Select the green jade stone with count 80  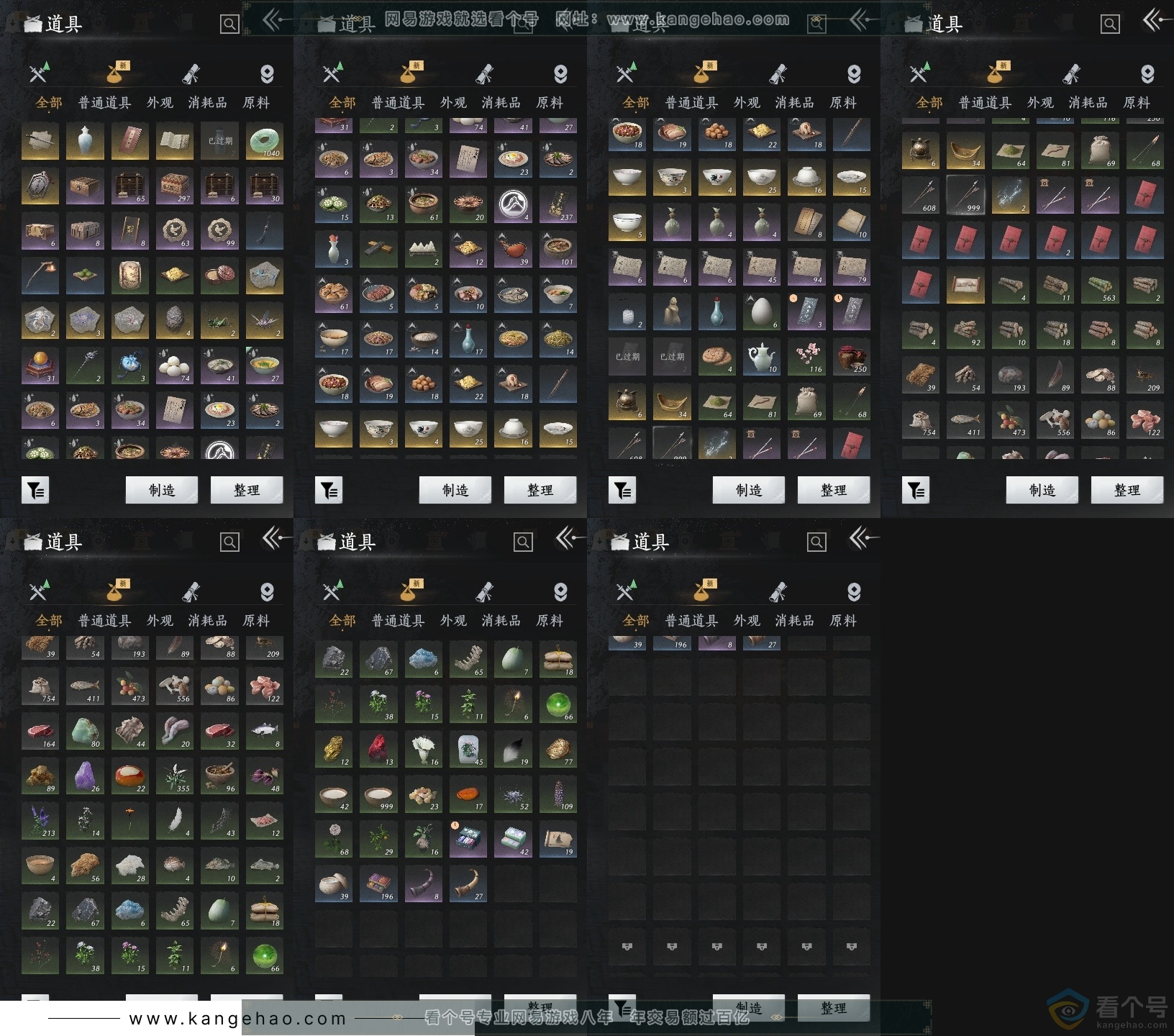[x=85, y=731]
